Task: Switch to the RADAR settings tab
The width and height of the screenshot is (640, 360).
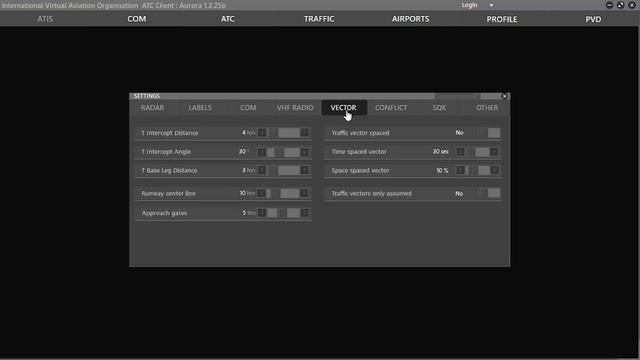Action: pos(153,108)
